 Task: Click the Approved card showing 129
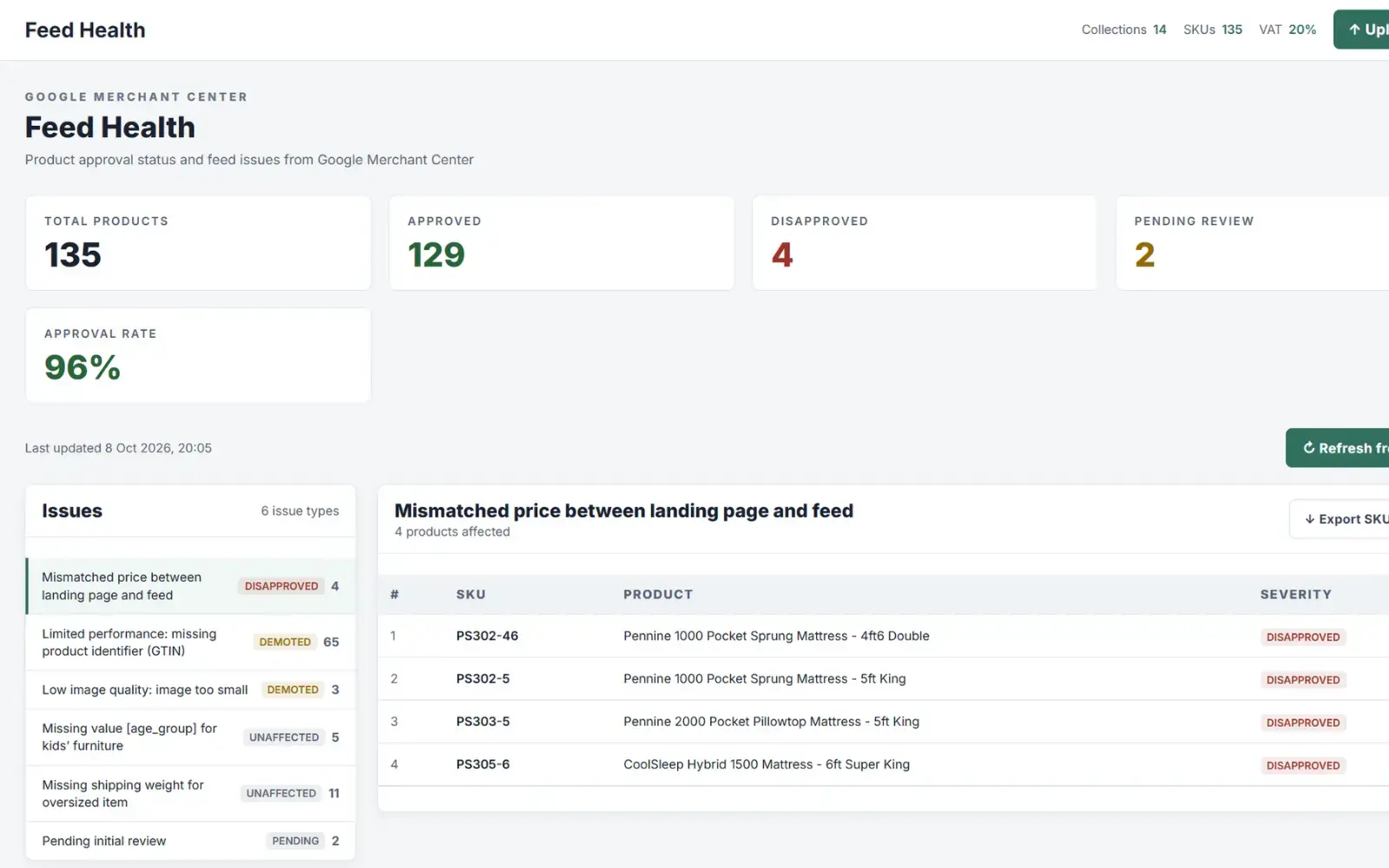pyautogui.click(x=562, y=243)
